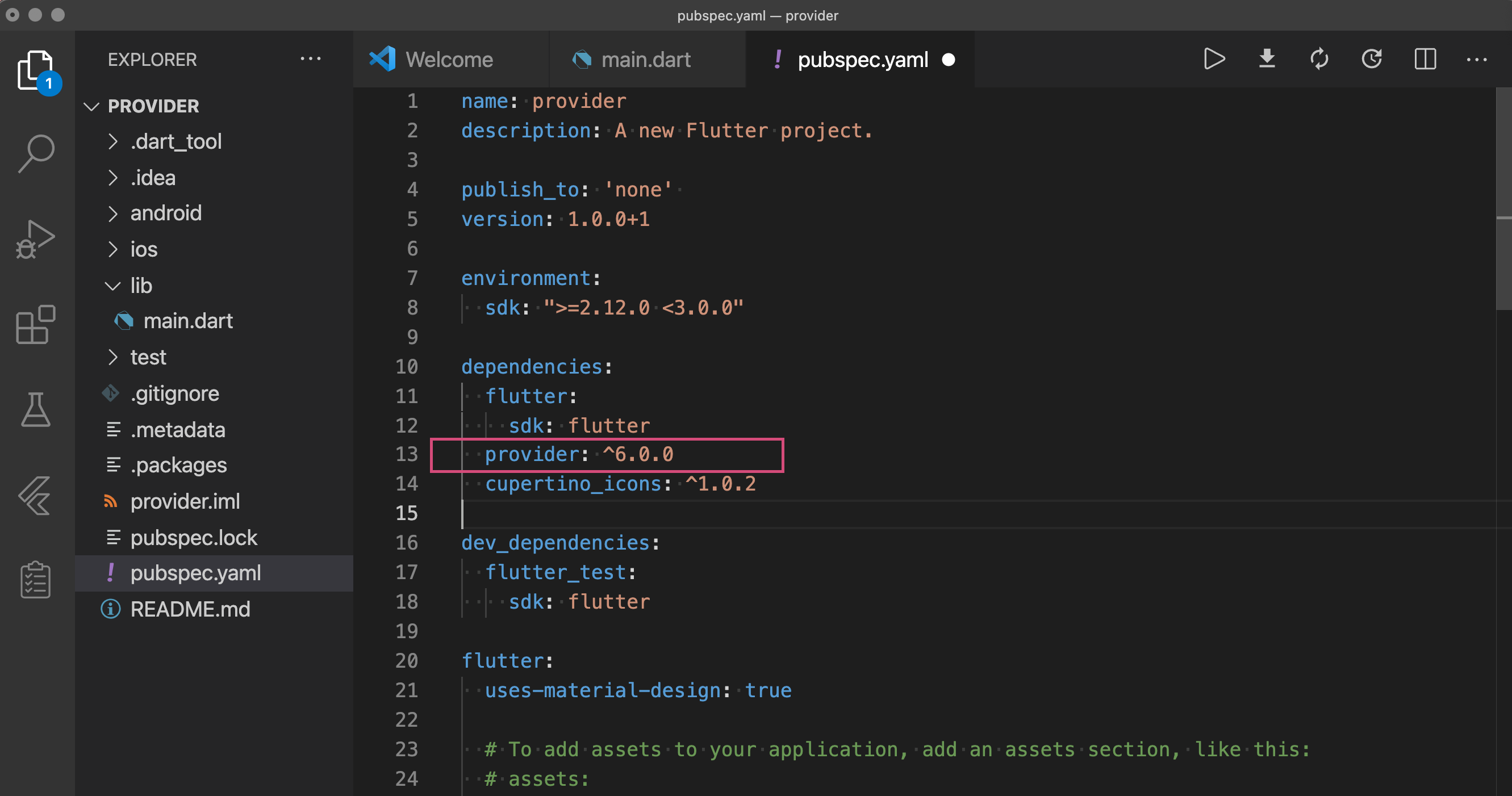This screenshot has height=796, width=1512.
Task: Open the .metadata file
Action: [214, 430]
